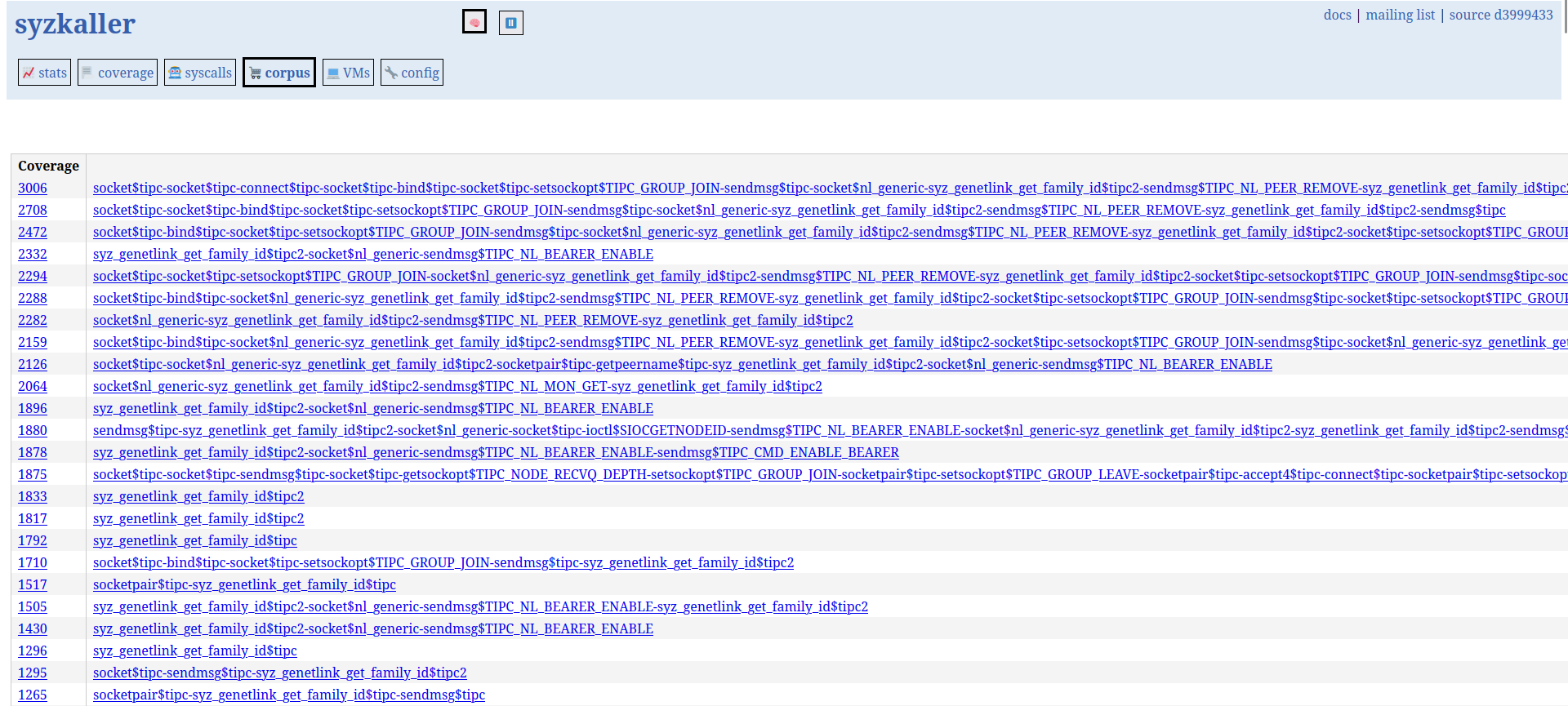Screen dimensions: 1568x706
Task: Open the VMs page
Action: point(349,73)
